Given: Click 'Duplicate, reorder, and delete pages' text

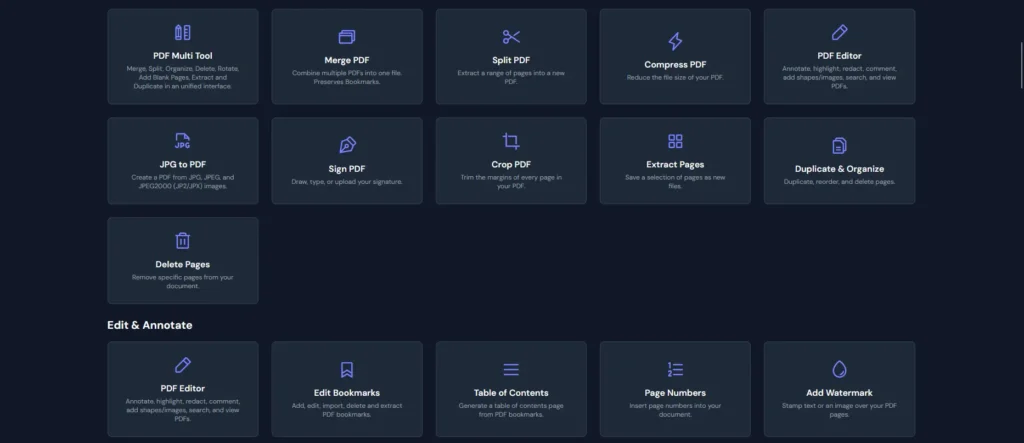Looking at the screenshot, I should pyautogui.click(x=839, y=182).
